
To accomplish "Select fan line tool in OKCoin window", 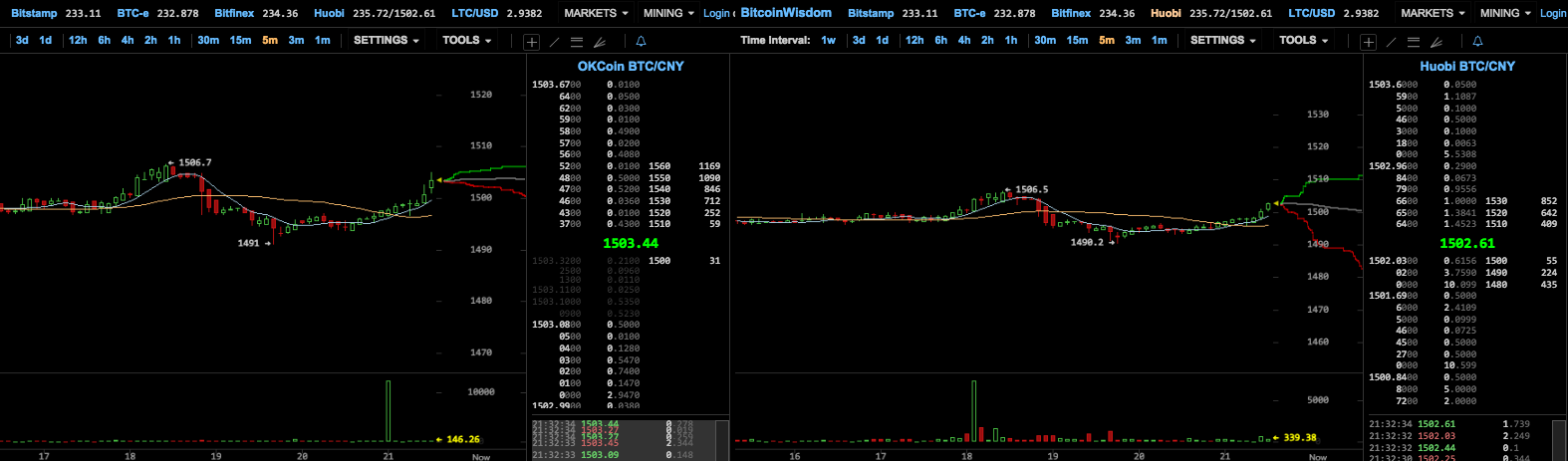I will coord(600,42).
